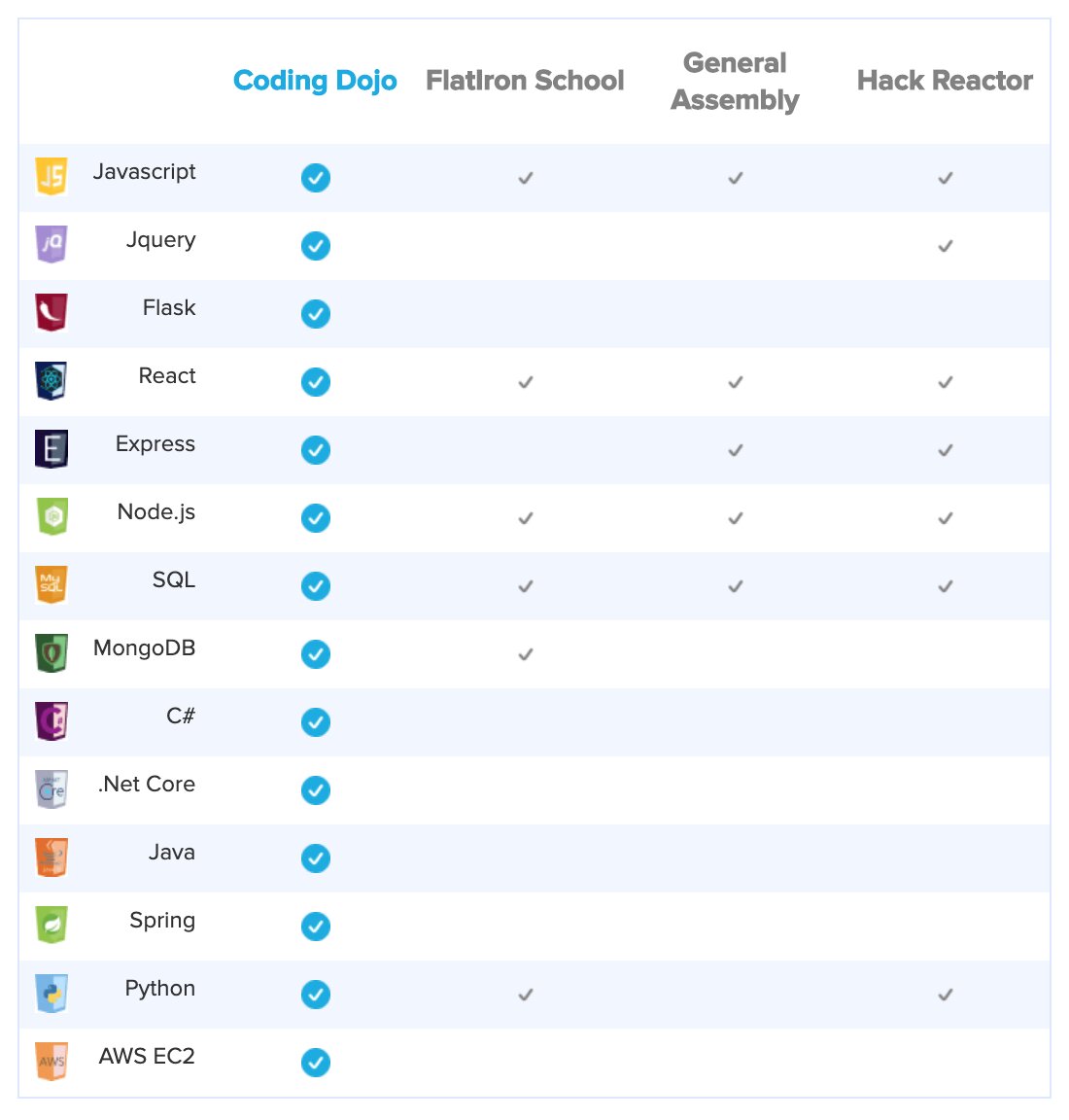Click the orange MySQL icon
1069x1120 pixels.
52,585
